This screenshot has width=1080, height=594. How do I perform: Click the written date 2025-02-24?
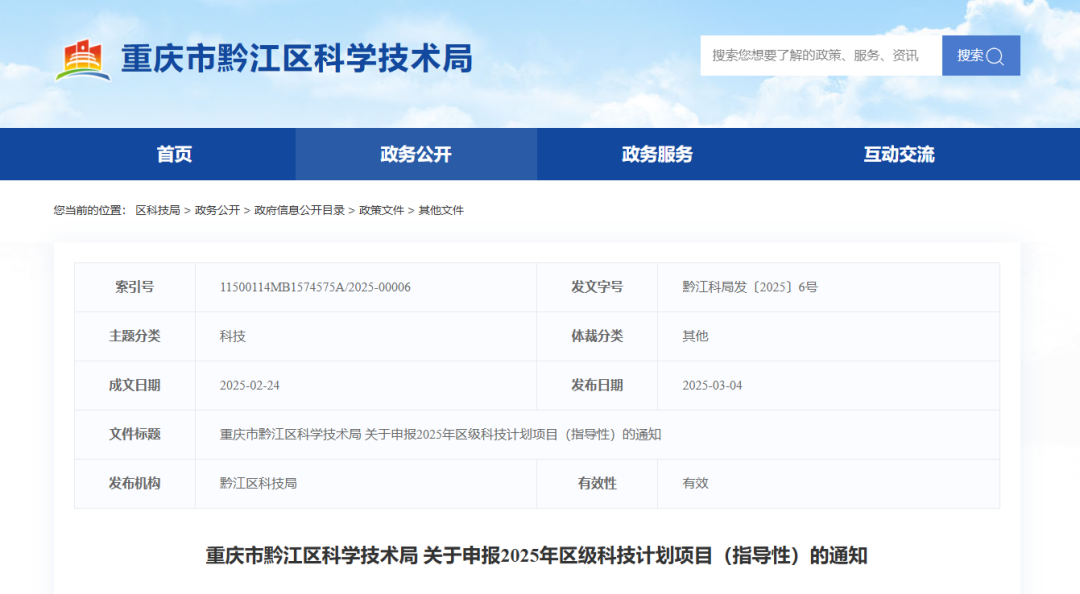coord(249,386)
